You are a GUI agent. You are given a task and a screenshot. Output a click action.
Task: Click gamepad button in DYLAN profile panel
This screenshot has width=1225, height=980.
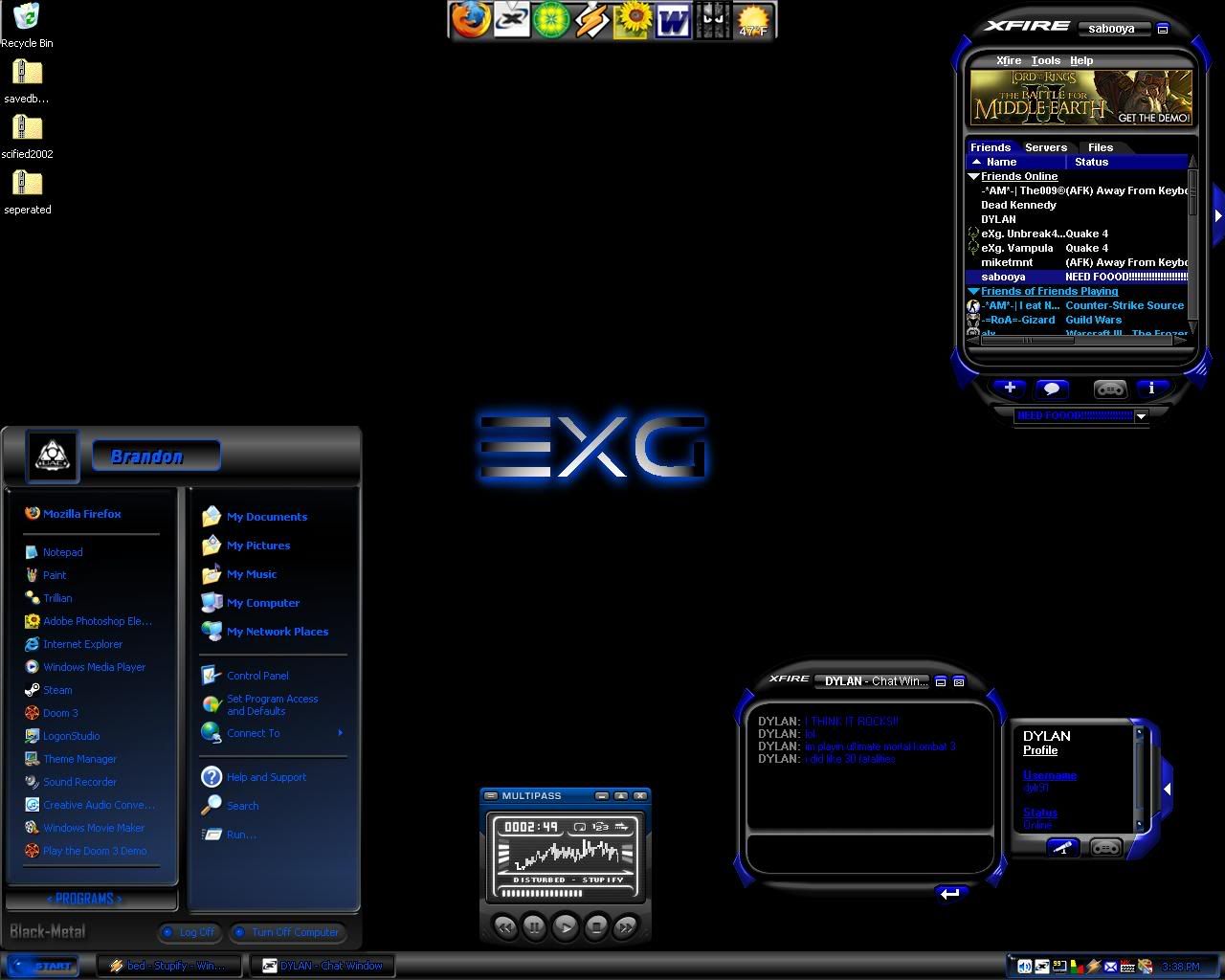pos(1105,847)
